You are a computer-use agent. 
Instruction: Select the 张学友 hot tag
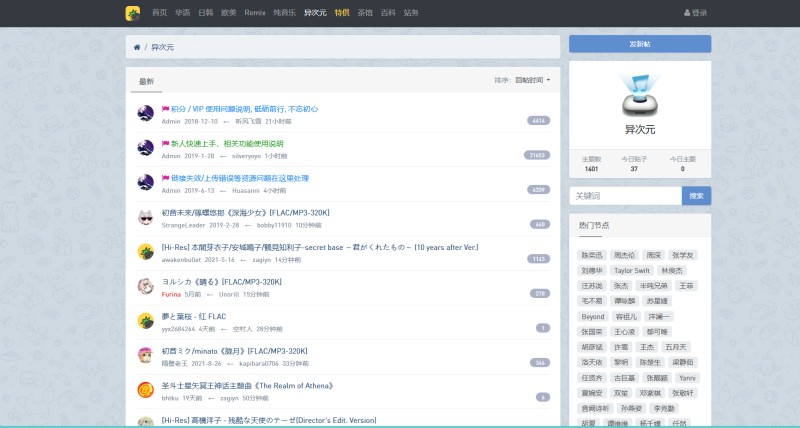tap(683, 255)
